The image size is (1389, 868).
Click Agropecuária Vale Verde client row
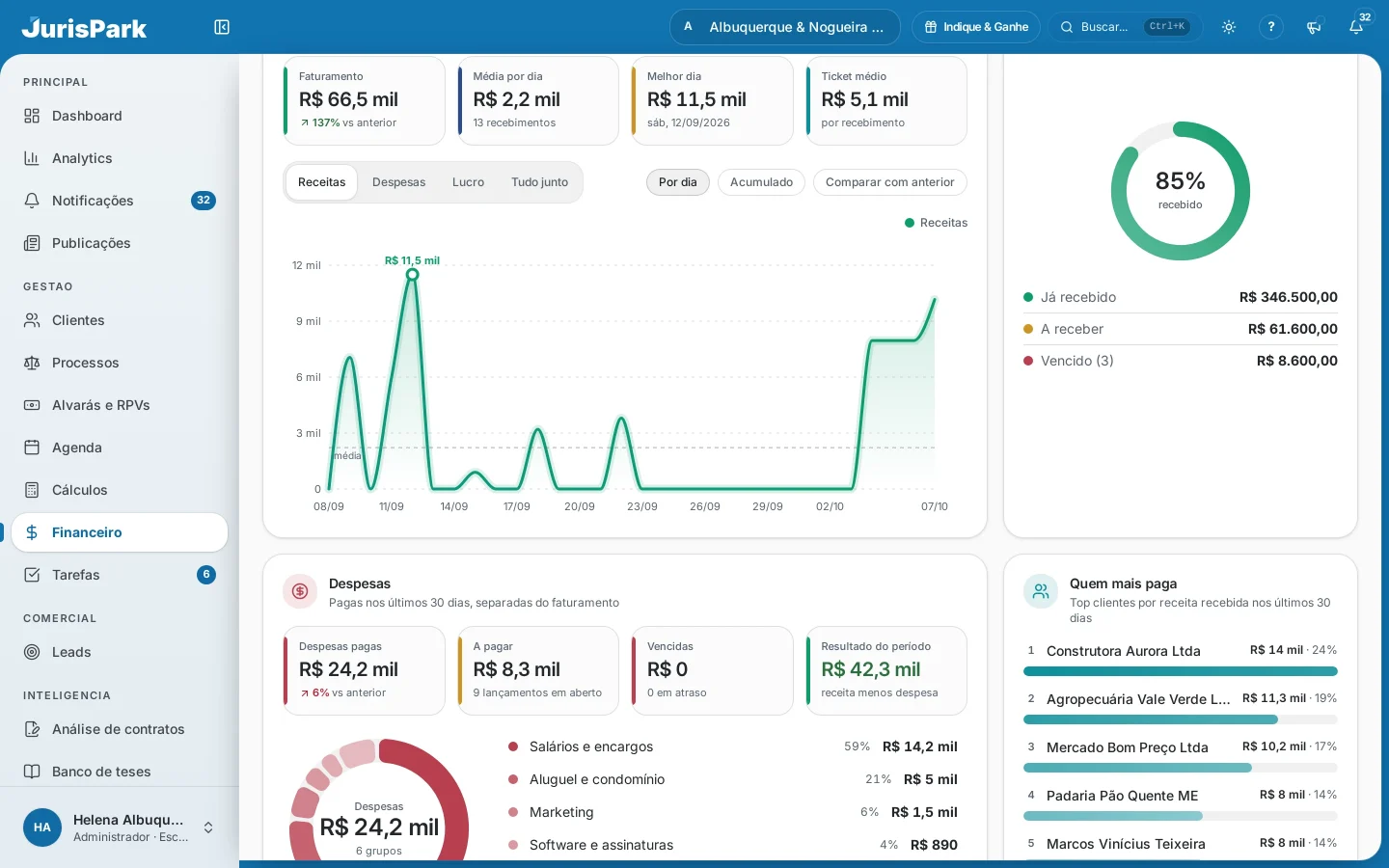1181,708
